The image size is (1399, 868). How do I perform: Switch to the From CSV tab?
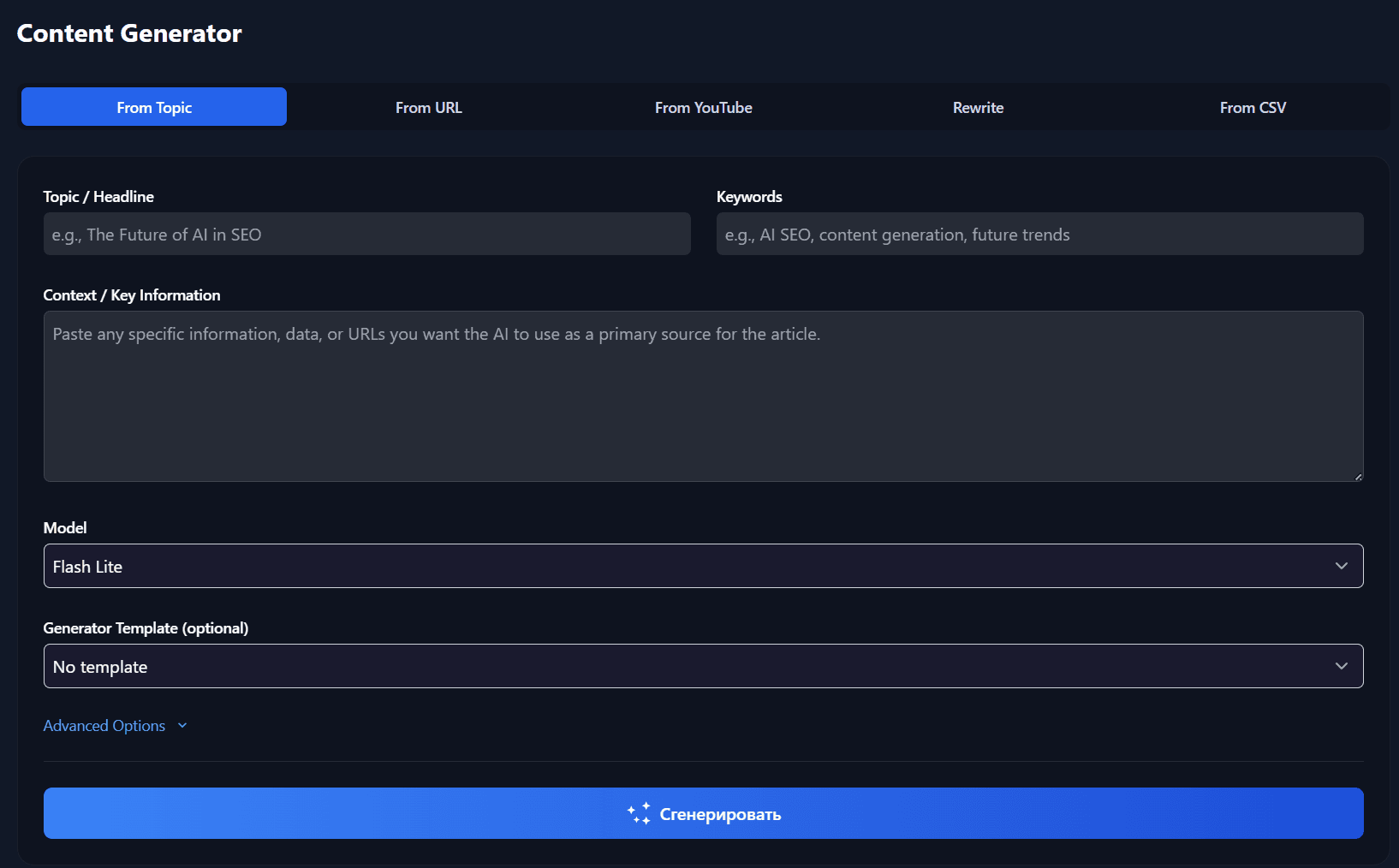pos(1253,107)
